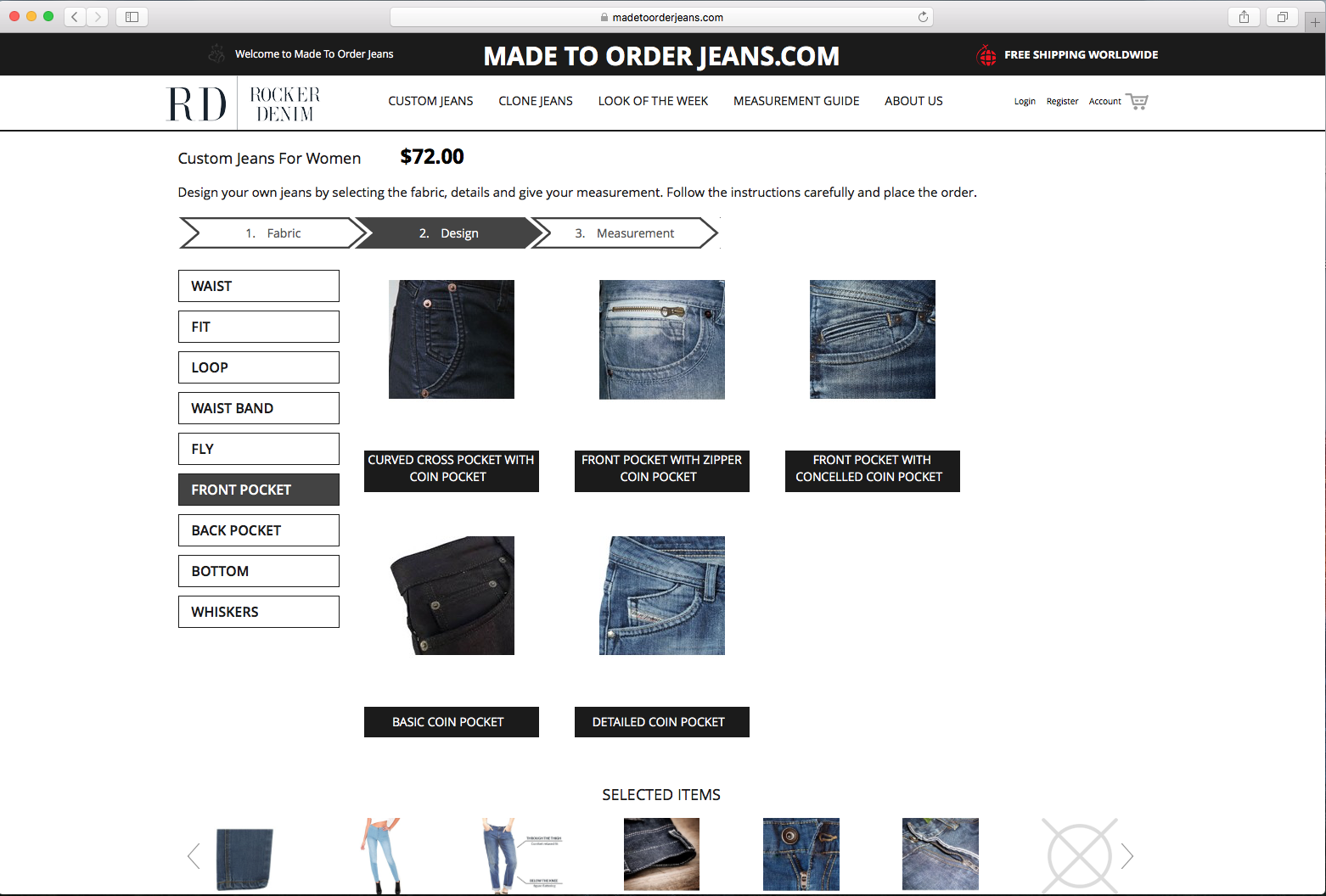Select the curved cross pocket image thumbnail

click(x=452, y=339)
